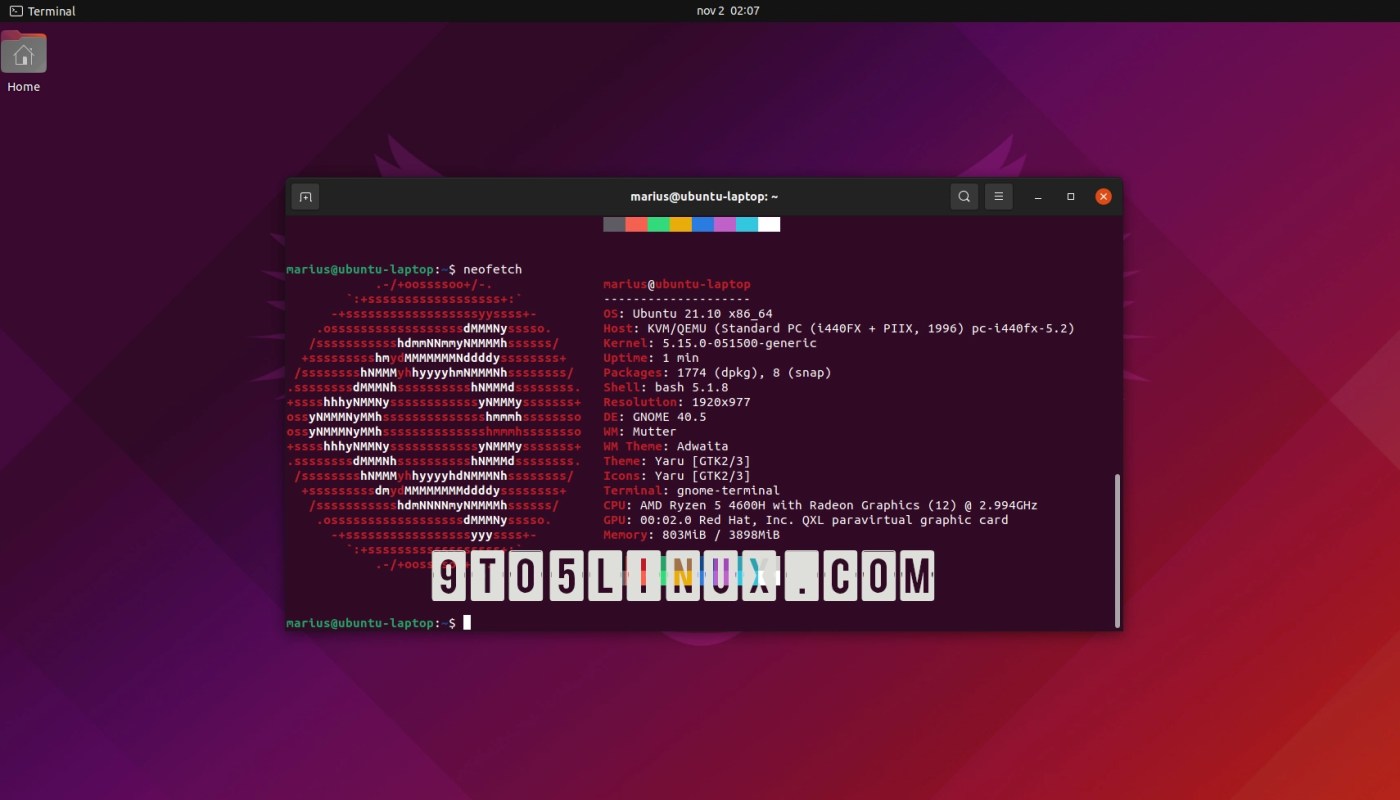The image size is (1400, 800).
Task: Click the Packages line 1774 (dpkg)
Action: (x=717, y=372)
